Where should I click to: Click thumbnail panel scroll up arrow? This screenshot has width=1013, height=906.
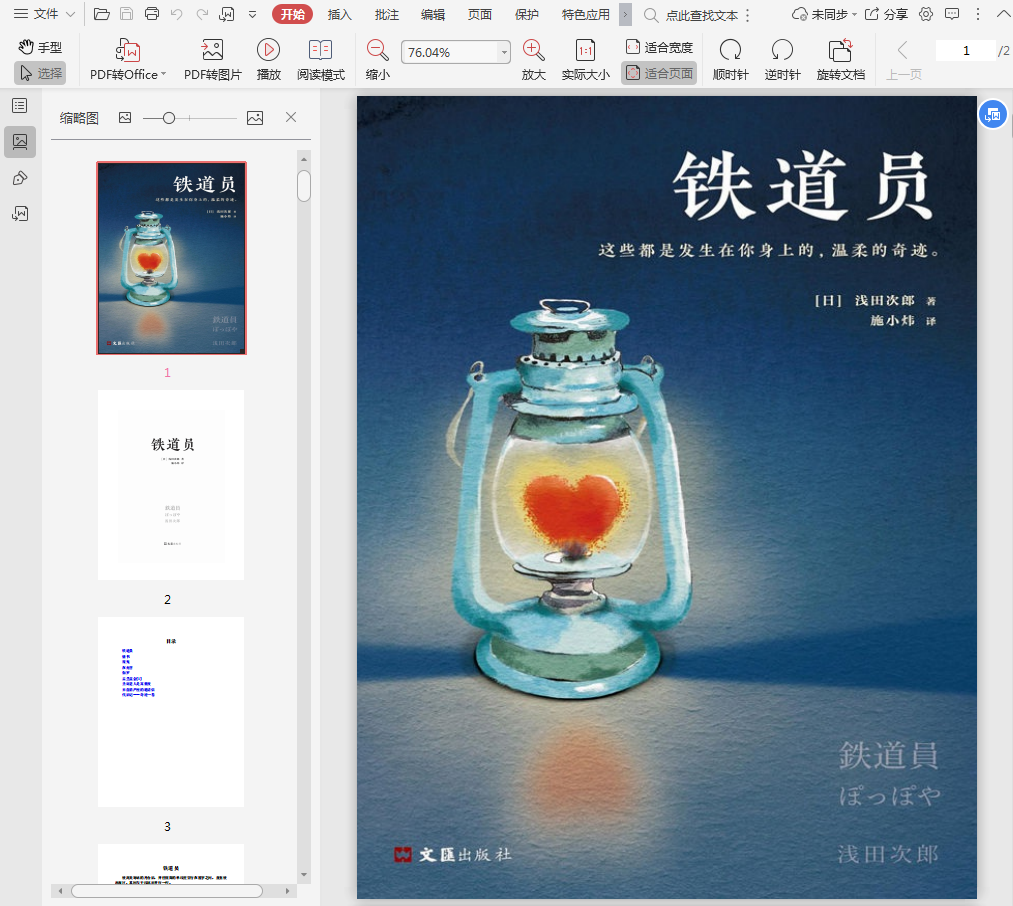pos(304,159)
